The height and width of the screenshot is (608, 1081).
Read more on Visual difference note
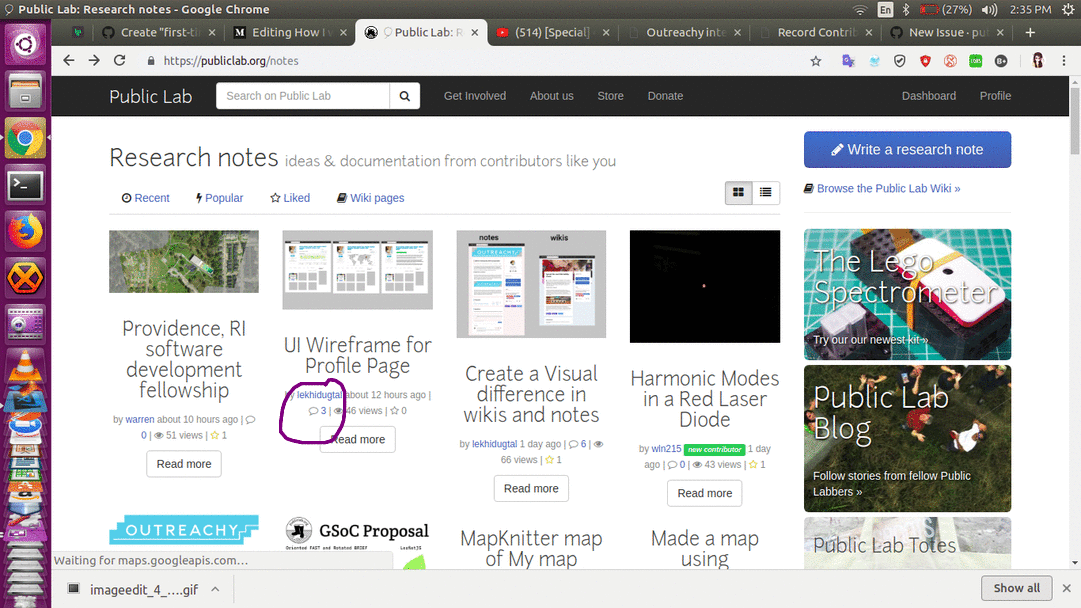[531, 488]
